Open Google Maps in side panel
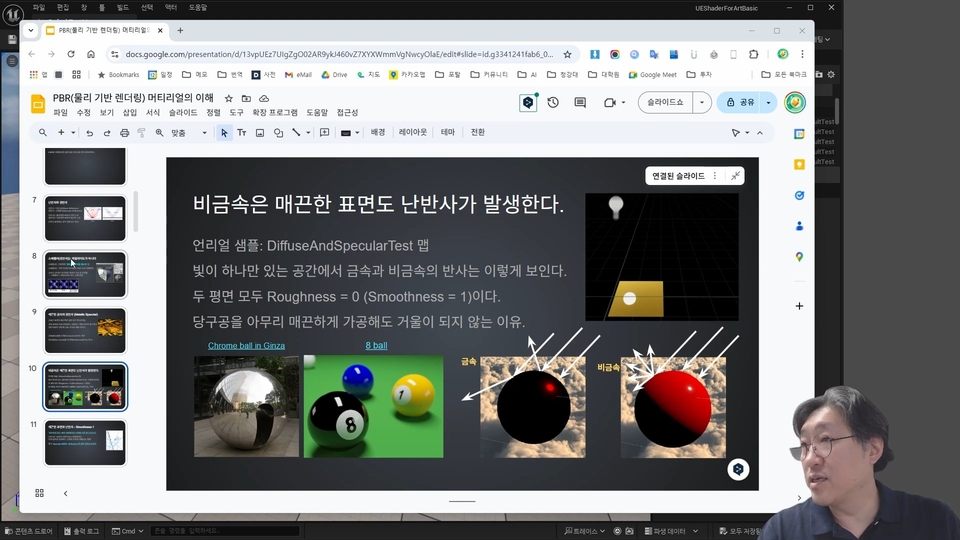This screenshot has width=960, height=540. click(799, 257)
